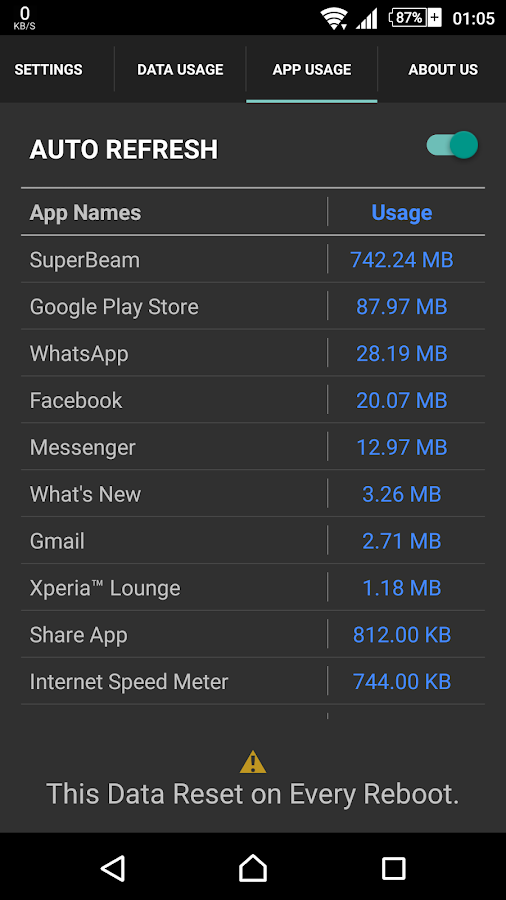Select the Google Play Store row
Screen dimensions: 506x900
pos(253,307)
